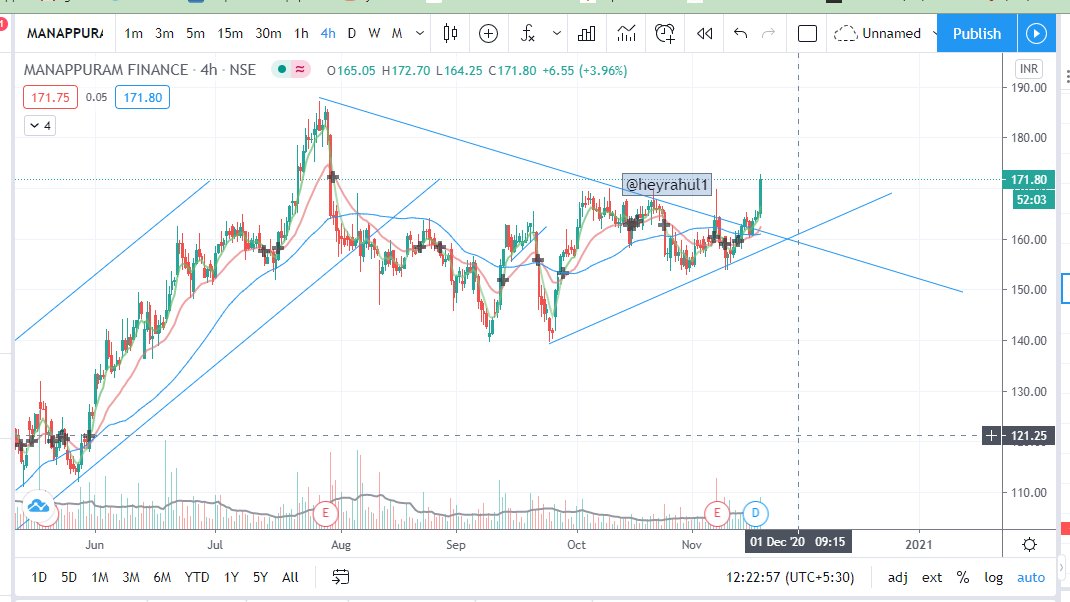This screenshot has height=602, width=1070.
Task: Select the 1m timeframe
Action: (x=134, y=33)
